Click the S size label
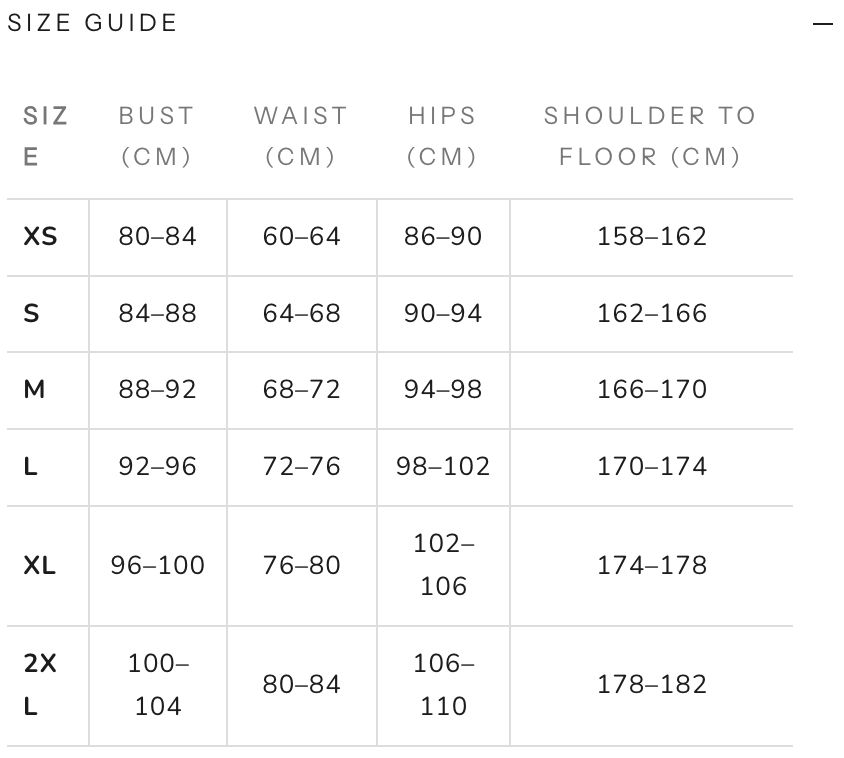The image size is (844, 758). [31, 313]
